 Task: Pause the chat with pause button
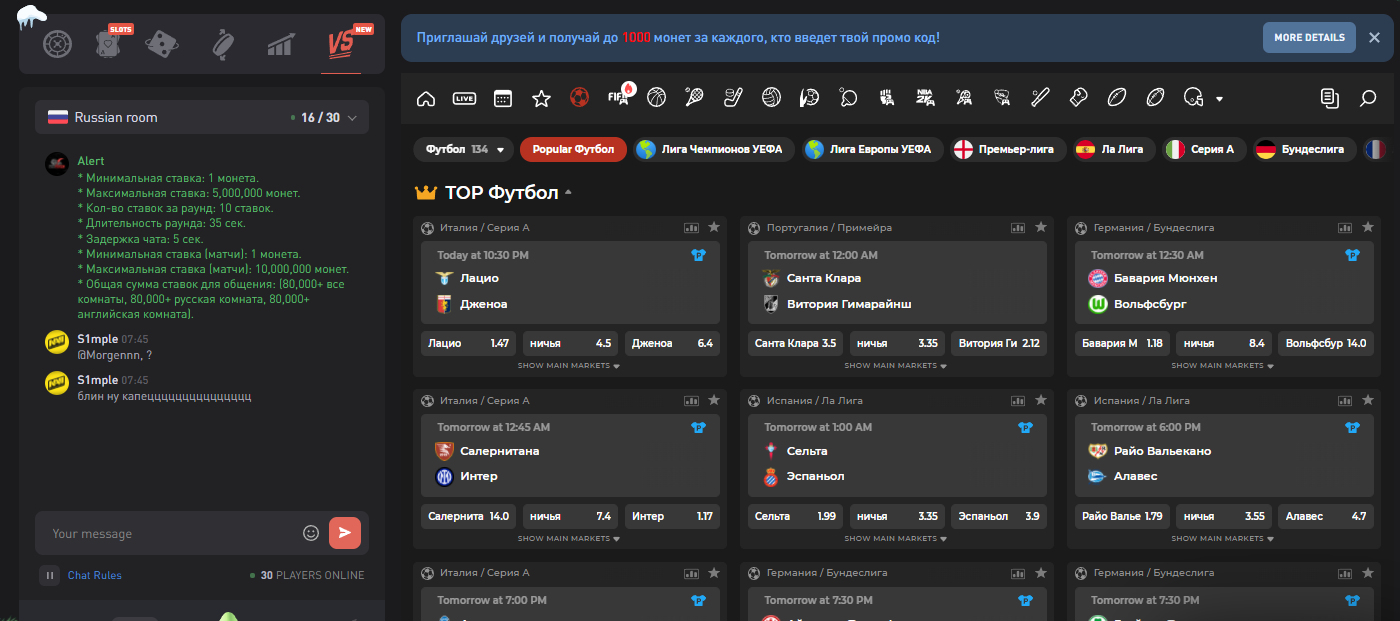[49, 575]
